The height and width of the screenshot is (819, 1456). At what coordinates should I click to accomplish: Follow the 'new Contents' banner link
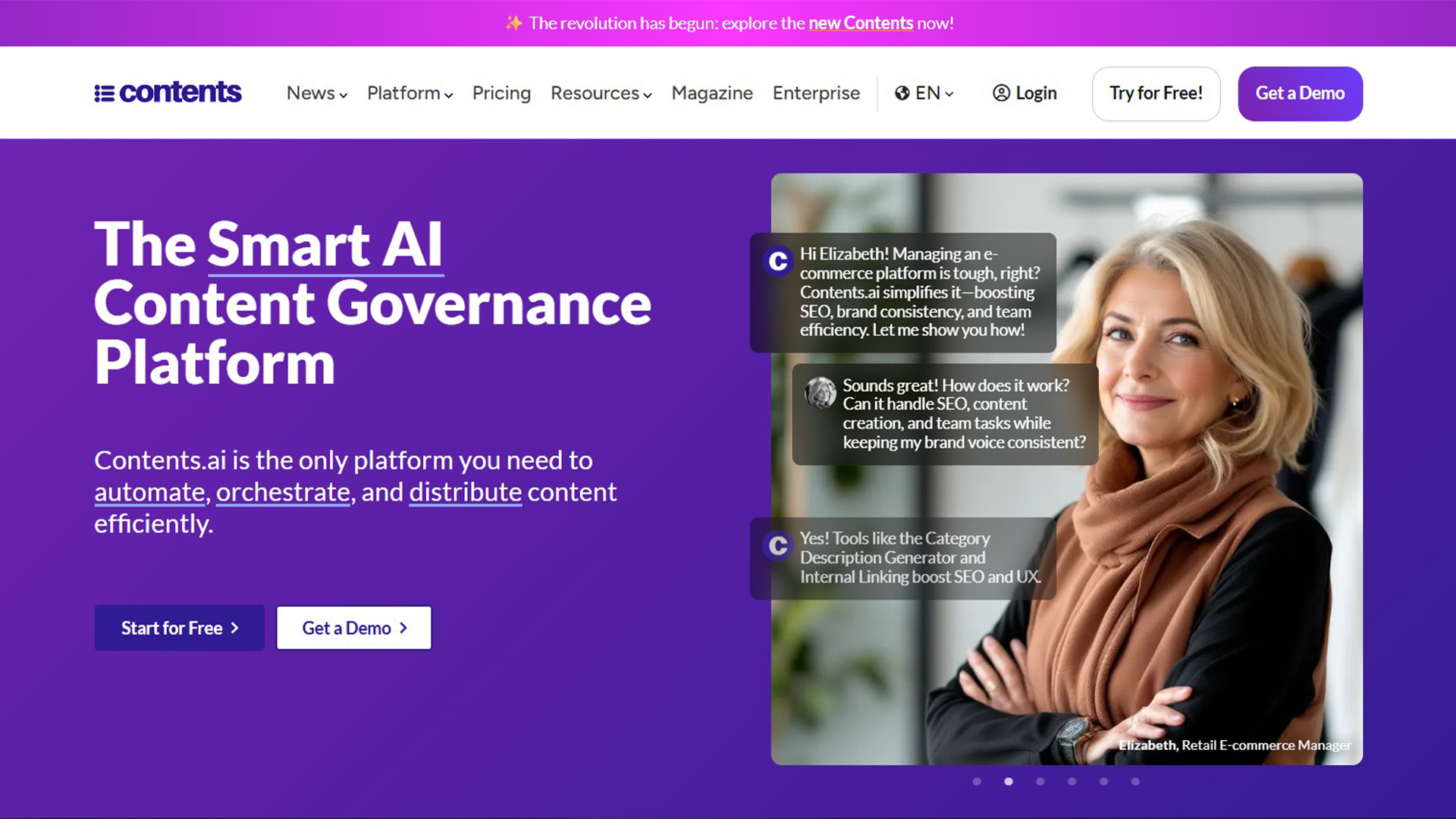point(861,23)
